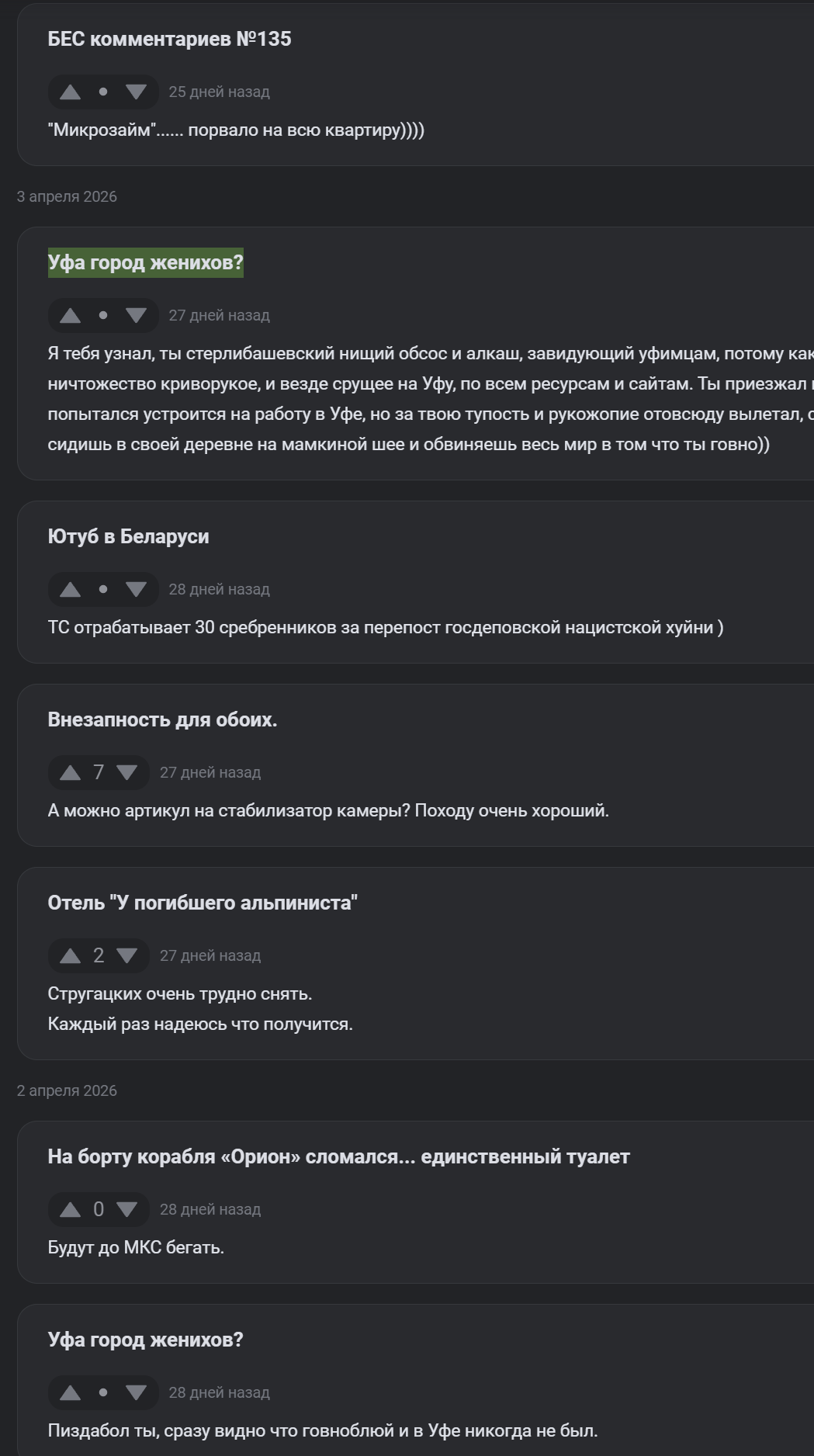Open post «Отель "У погибшего альпиниста"»
This screenshot has height=1456, width=814.
(203, 903)
